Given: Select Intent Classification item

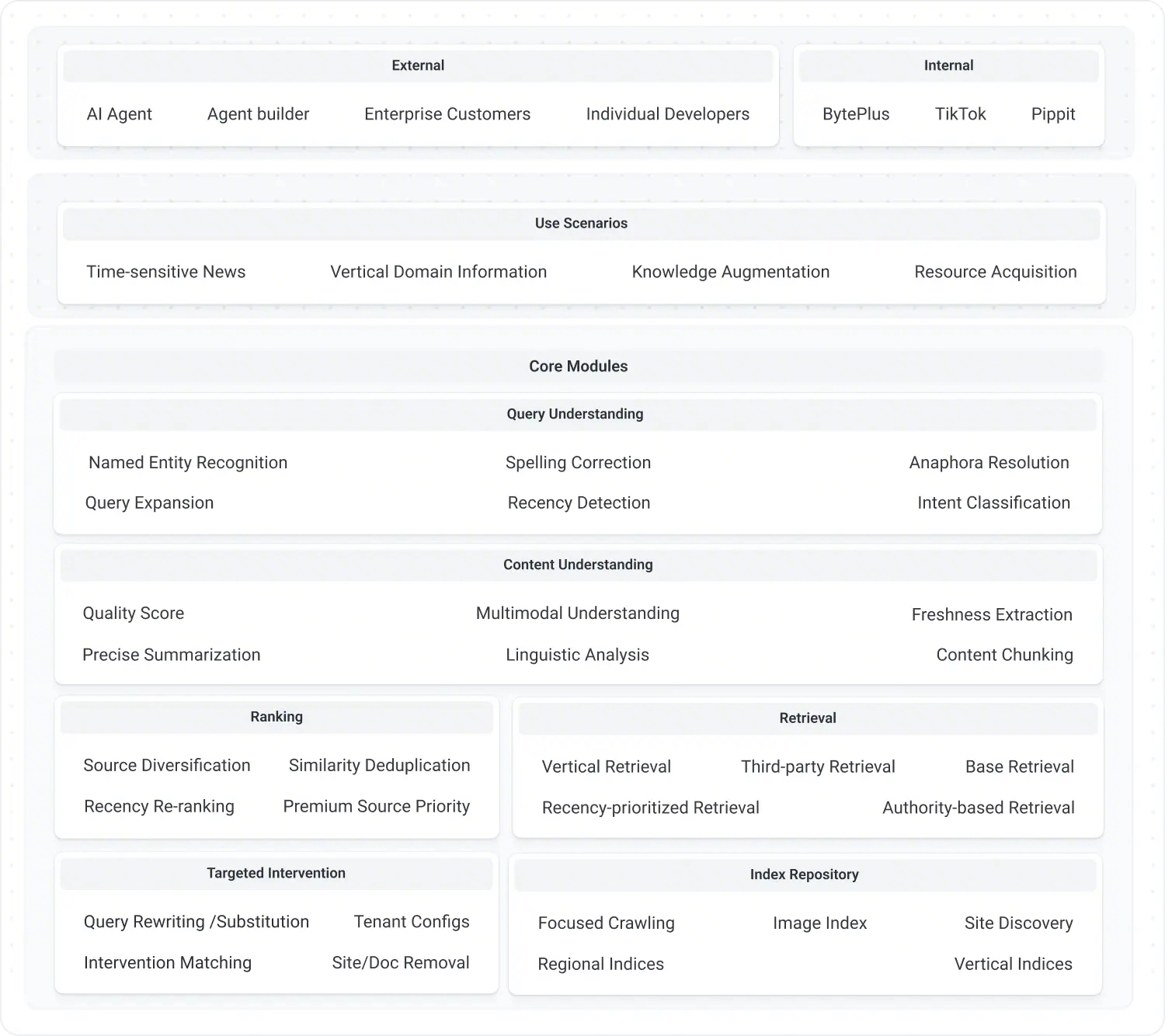Looking at the screenshot, I should coord(994,503).
